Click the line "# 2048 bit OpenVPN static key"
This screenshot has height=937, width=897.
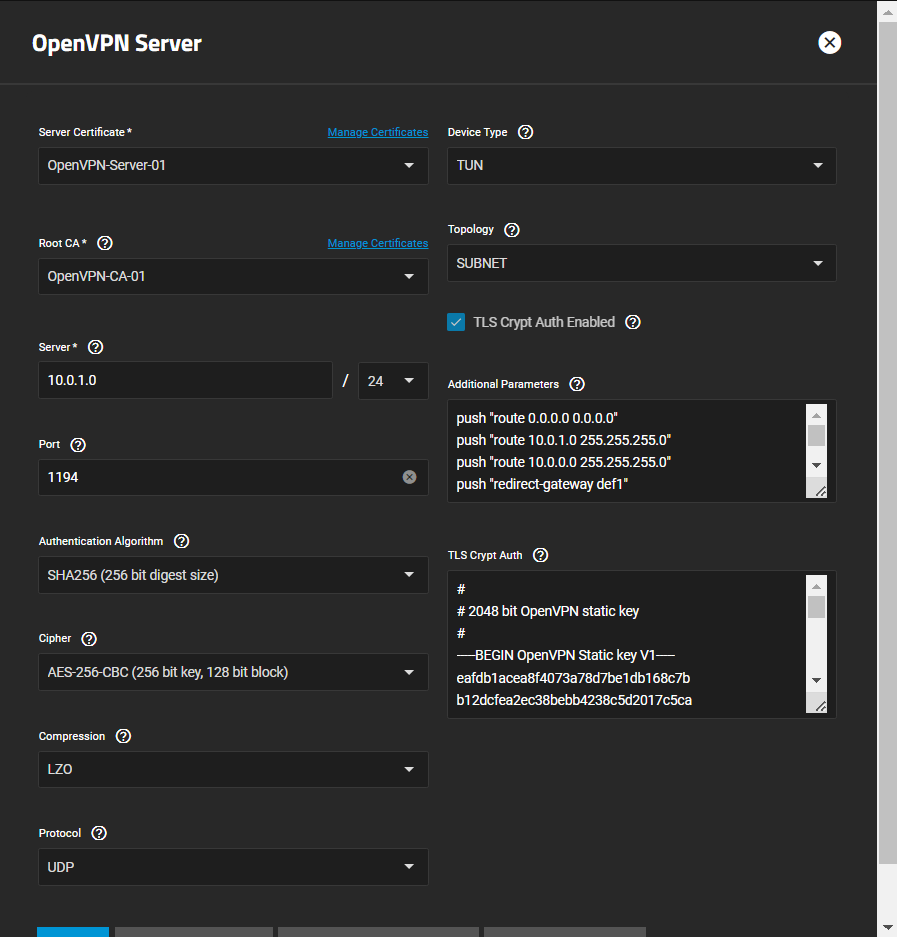tap(547, 611)
